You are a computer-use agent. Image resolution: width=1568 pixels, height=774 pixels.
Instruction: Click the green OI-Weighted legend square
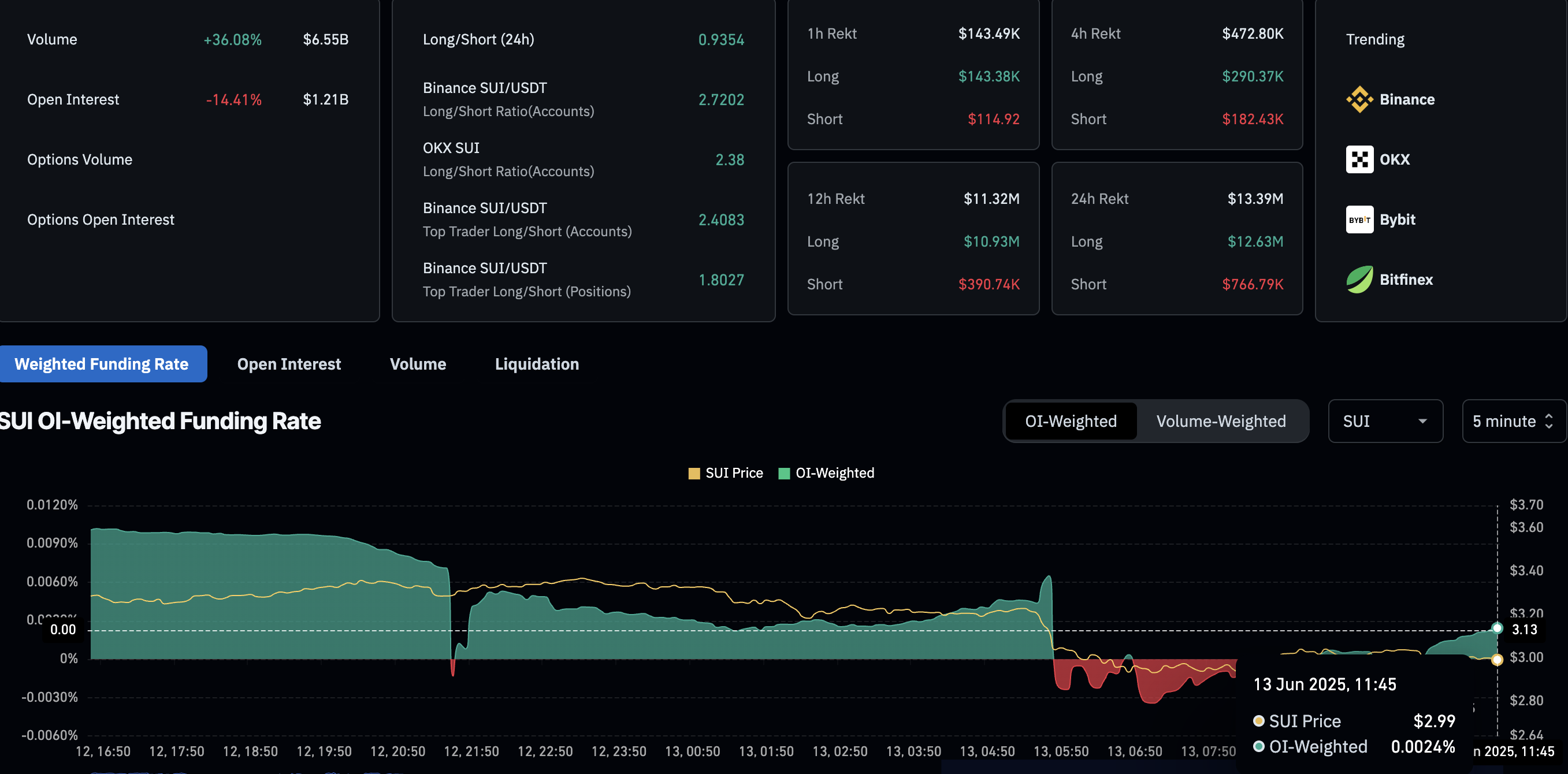pyautogui.click(x=784, y=474)
